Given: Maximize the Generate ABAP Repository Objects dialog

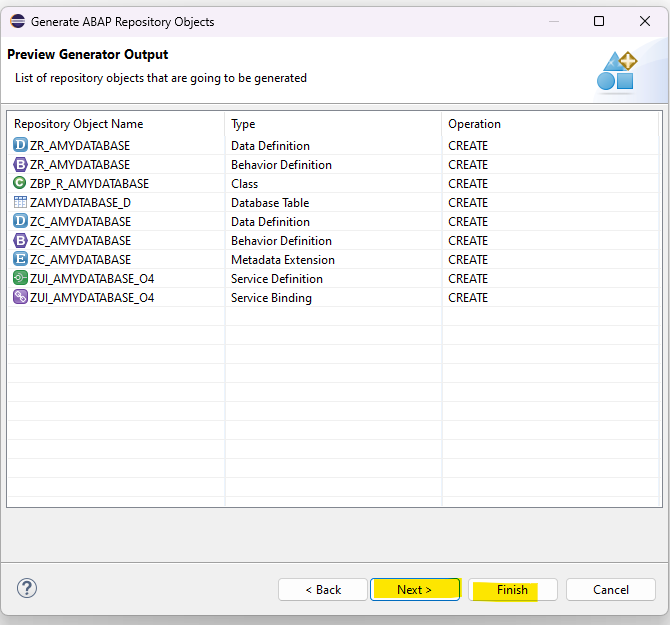Looking at the screenshot, I should [x=599, y=21].
